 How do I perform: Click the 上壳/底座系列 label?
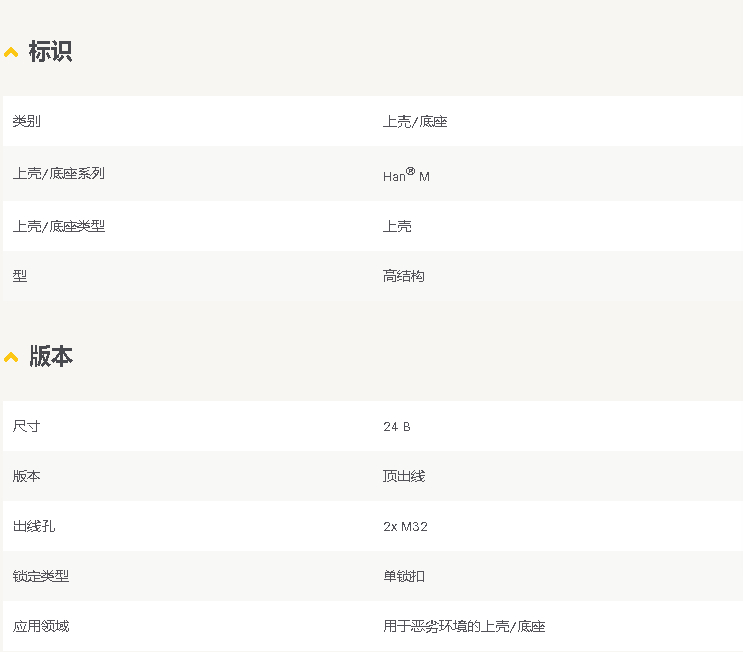(x=59, y=173)
